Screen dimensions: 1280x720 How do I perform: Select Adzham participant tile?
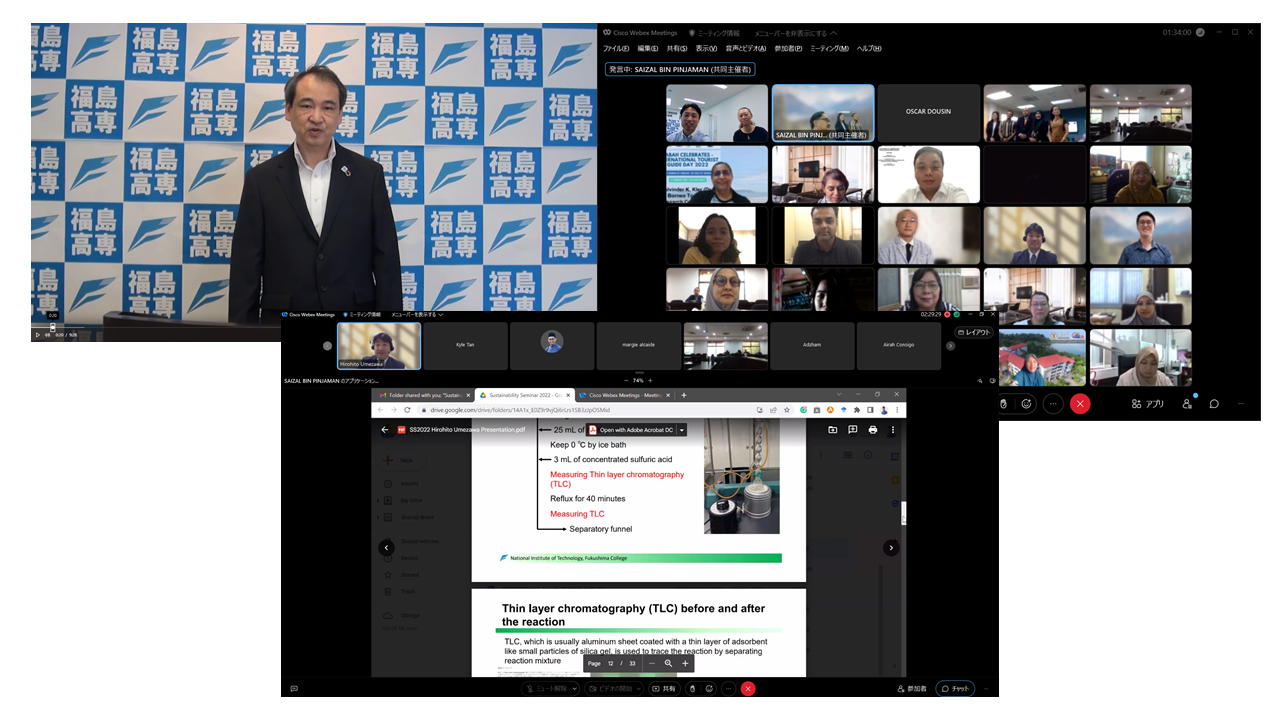pos(812,346)
